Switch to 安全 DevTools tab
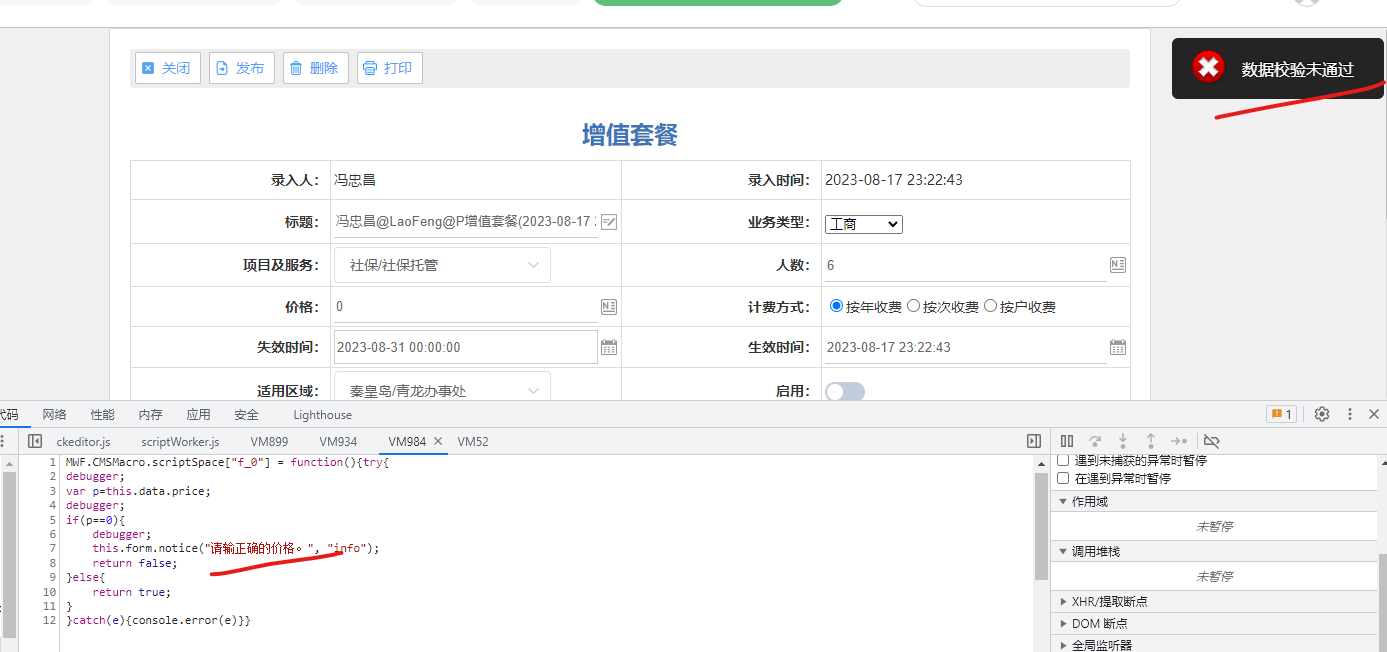 (246, 415)
